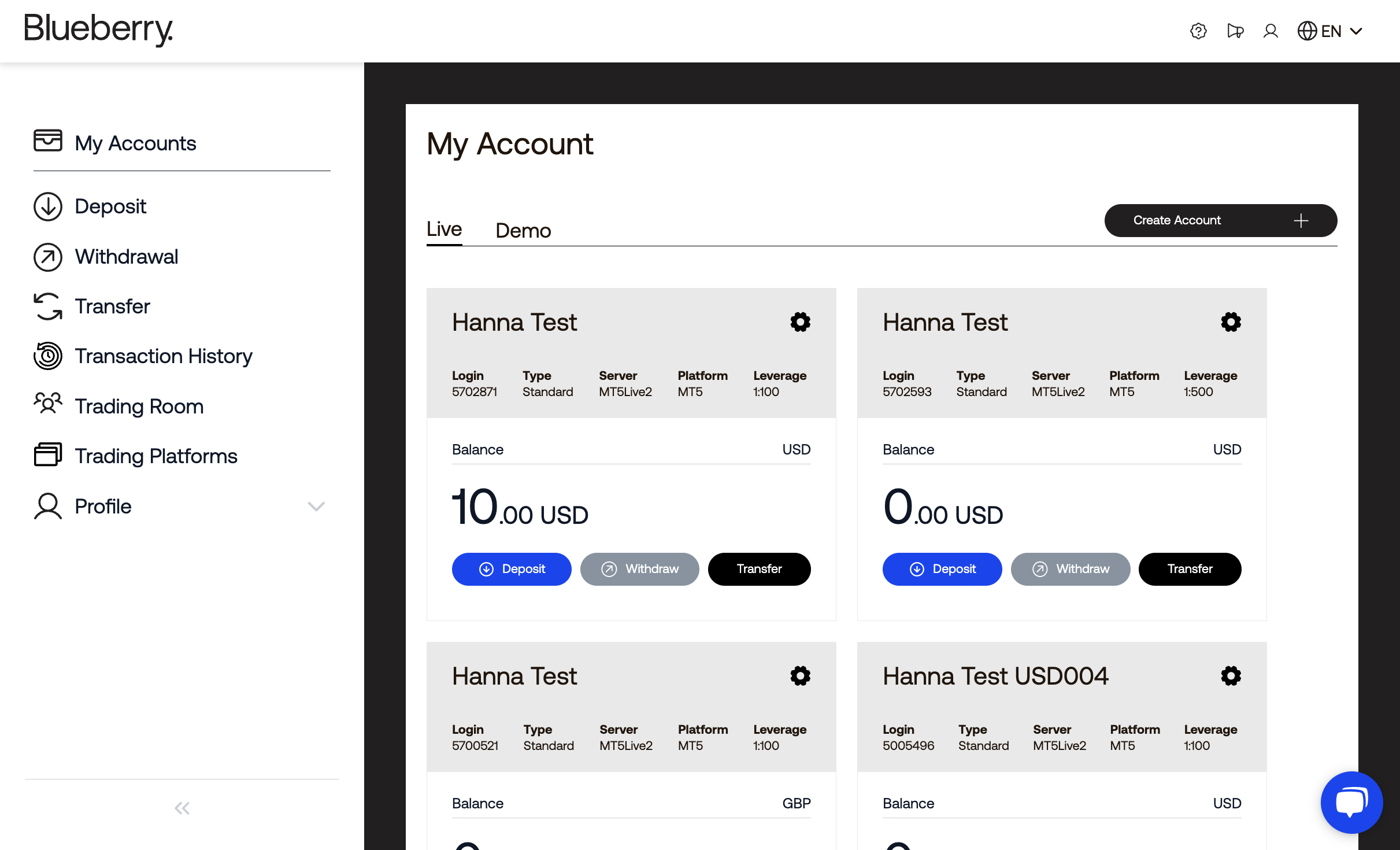This screenshot has height=850, width=1400.
Task: Open the help icon in header
Action: pyautogui.click(x=1198, y=31)
